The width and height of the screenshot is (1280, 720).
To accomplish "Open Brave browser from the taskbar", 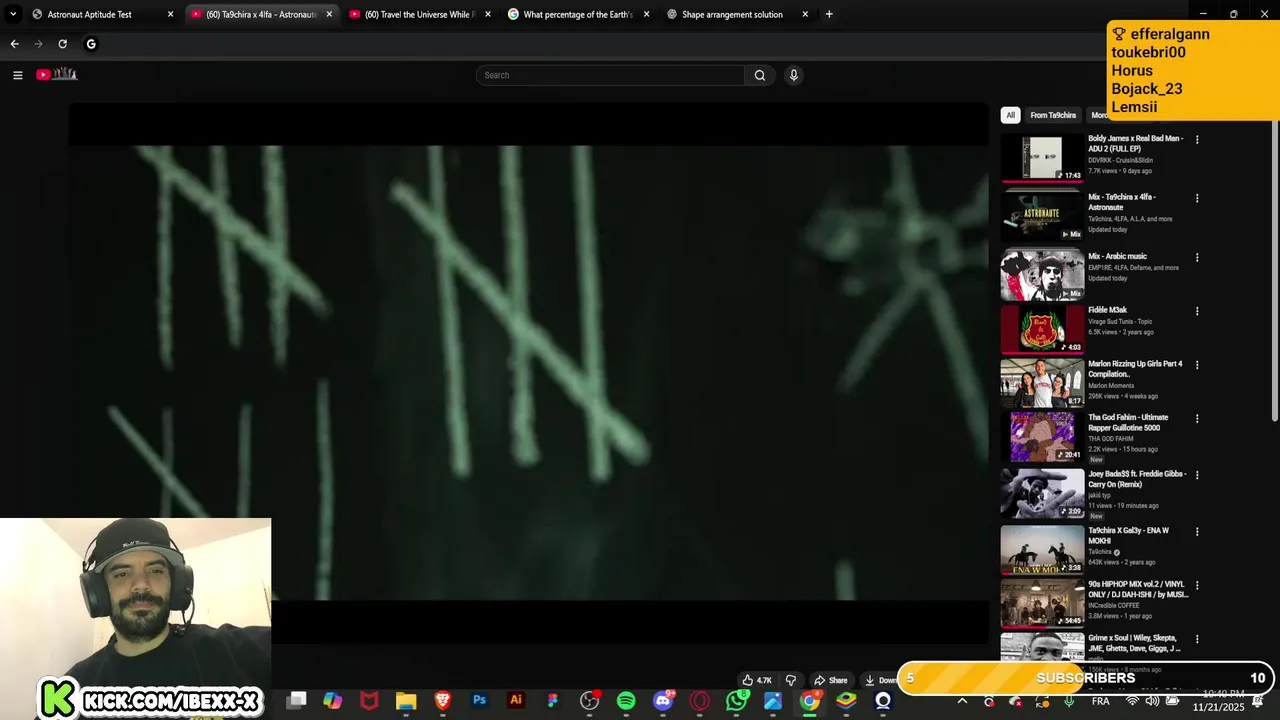I will pos(442,701).
